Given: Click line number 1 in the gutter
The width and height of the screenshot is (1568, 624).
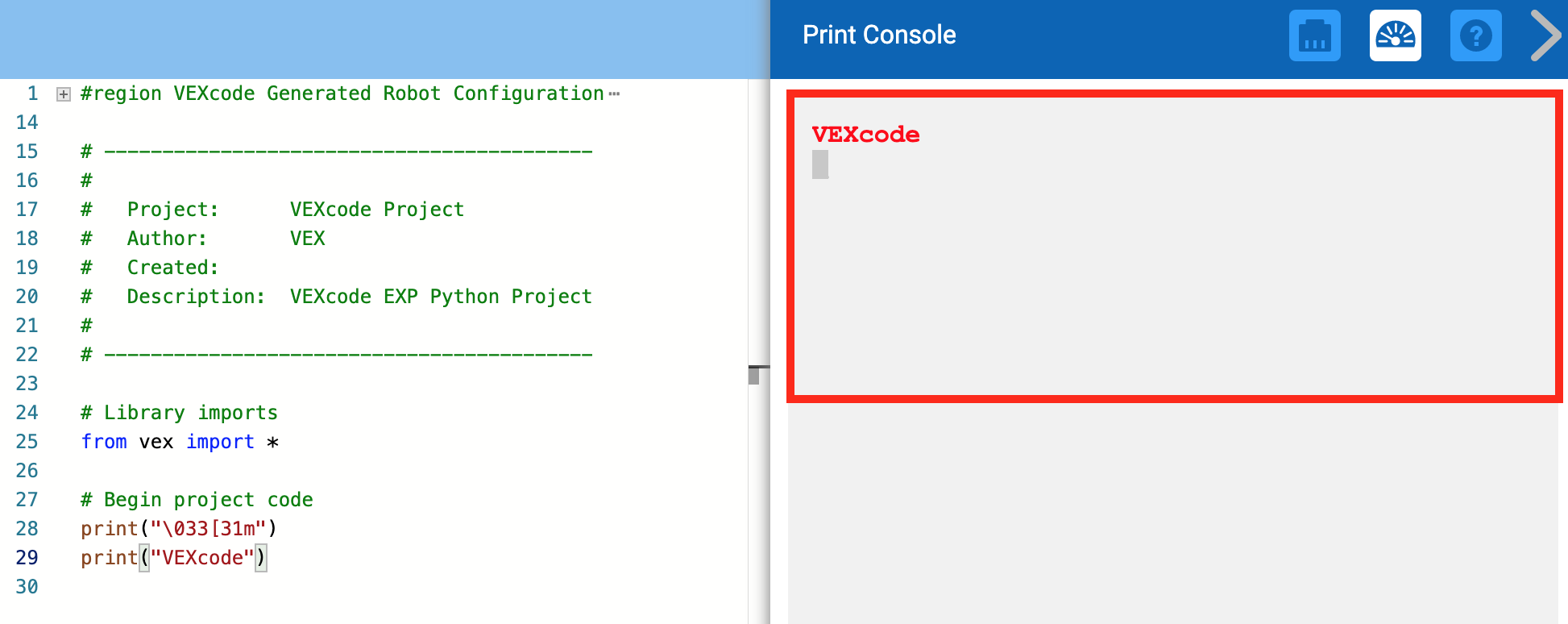Looking at the screenshot, I should point(32,94).
